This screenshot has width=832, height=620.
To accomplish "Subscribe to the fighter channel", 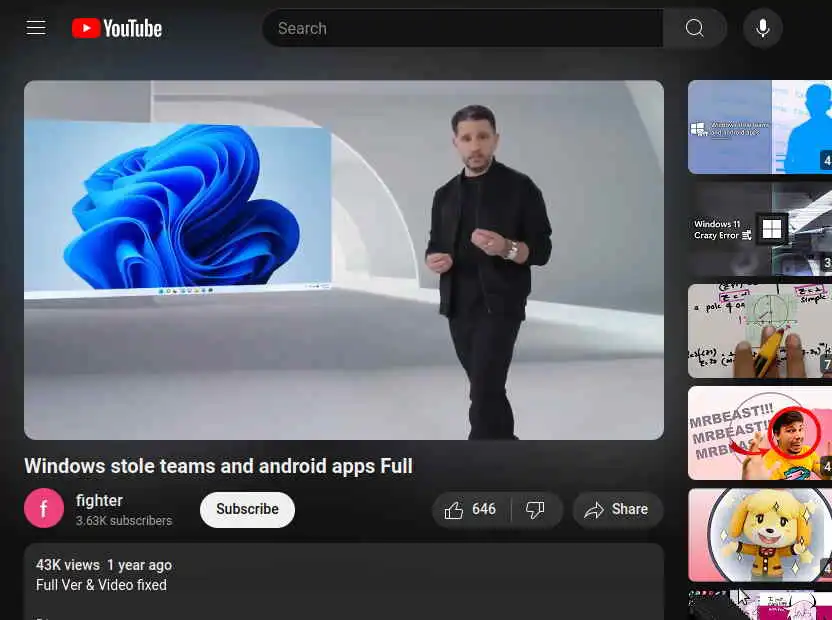I will click(247, 509).
